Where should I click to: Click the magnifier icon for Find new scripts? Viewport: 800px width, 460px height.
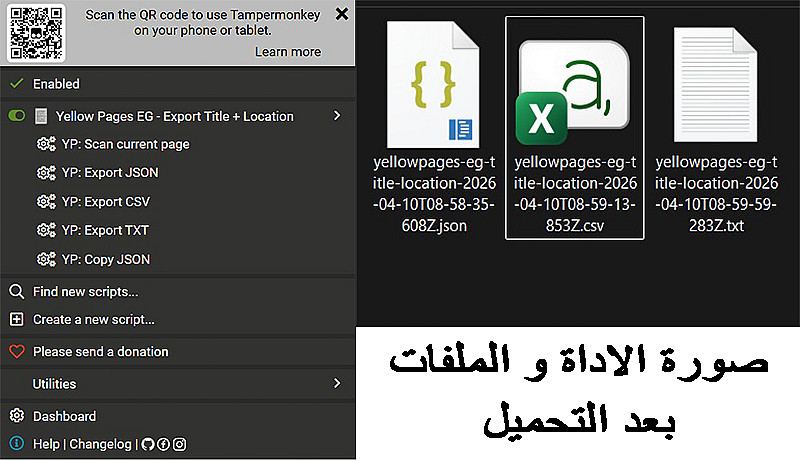(x=17, y=292)
